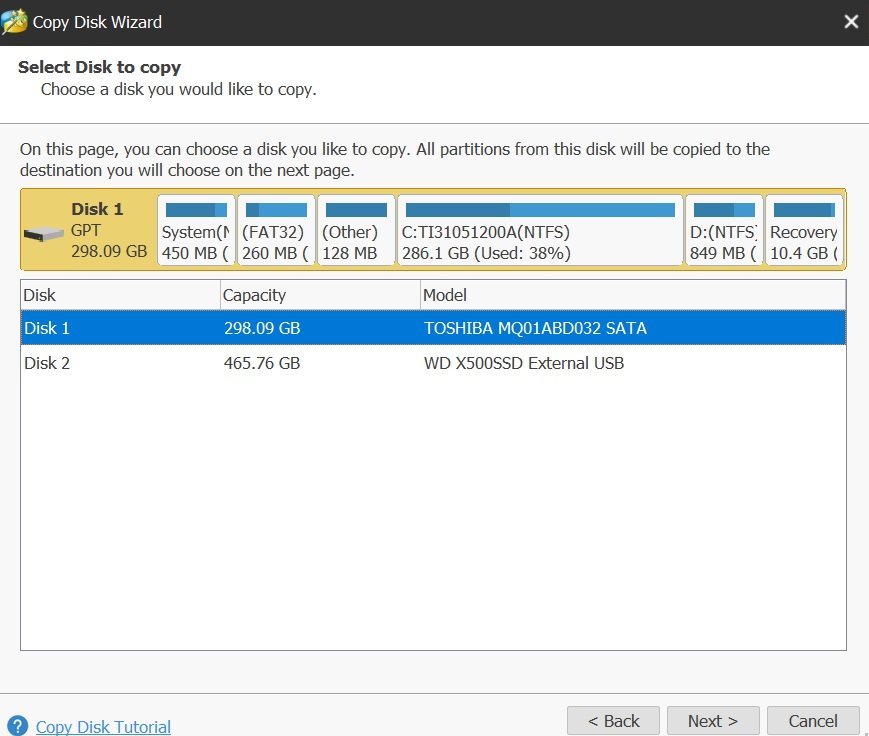Click the C: partition usage bar
This screenshot has height=736, width=869.
[x=540, y=210]
